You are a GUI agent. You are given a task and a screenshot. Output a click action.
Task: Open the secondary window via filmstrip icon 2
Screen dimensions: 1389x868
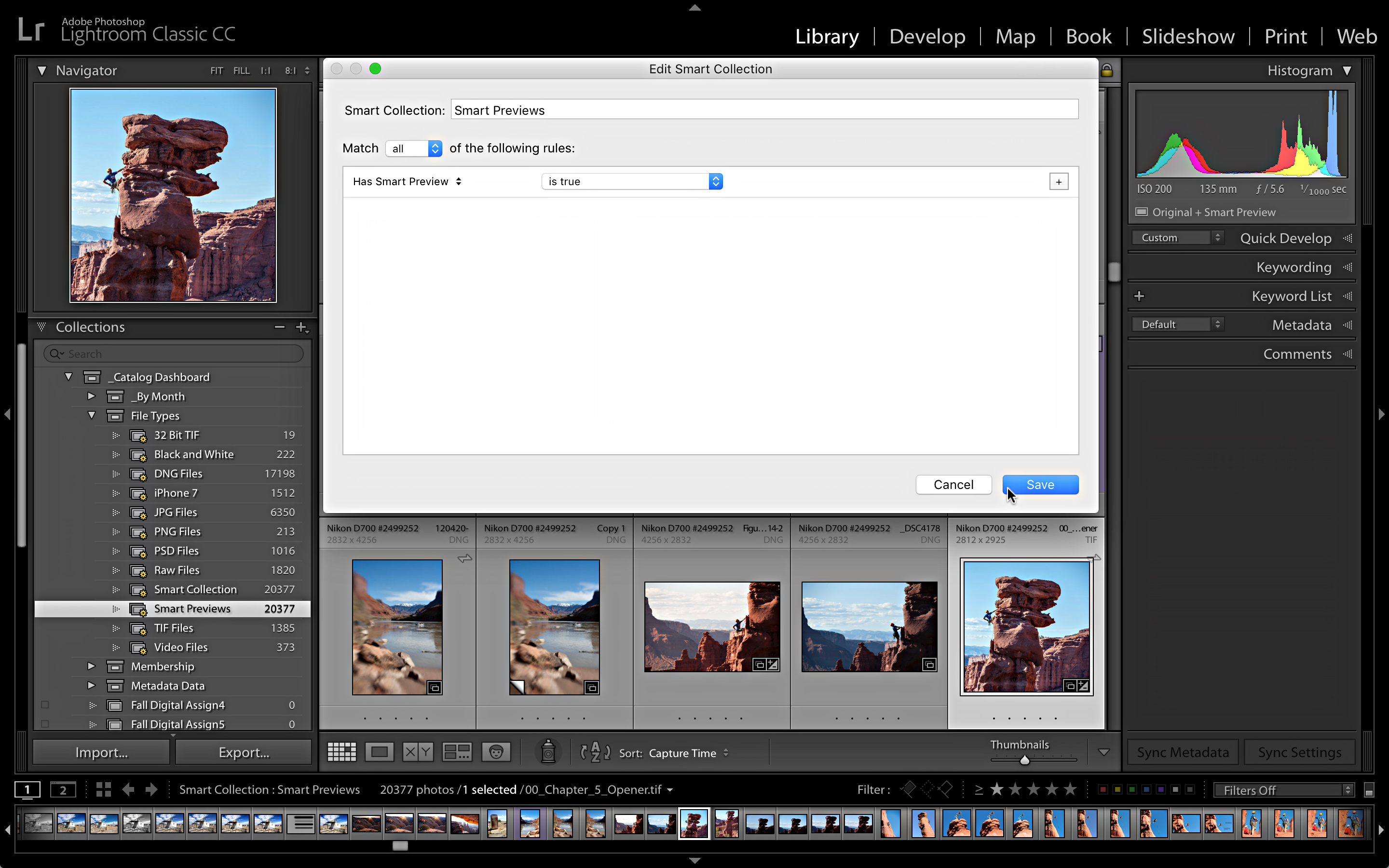point(63,789)
